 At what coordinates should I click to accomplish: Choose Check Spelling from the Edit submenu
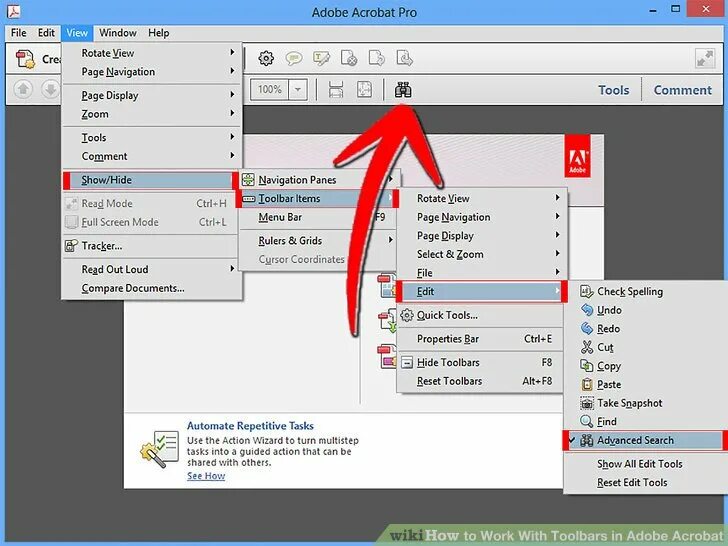tap(643, 292)
